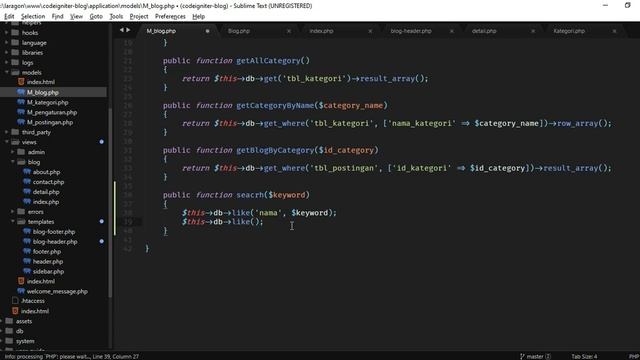Collapse the models folder
640x360 pixels.
coord(7,72)
